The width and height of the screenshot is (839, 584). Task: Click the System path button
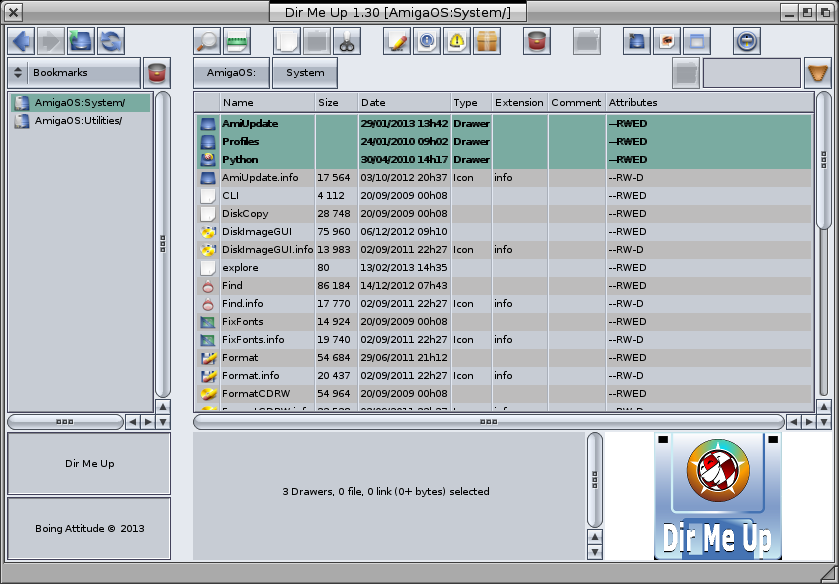(x=305, y=73)
